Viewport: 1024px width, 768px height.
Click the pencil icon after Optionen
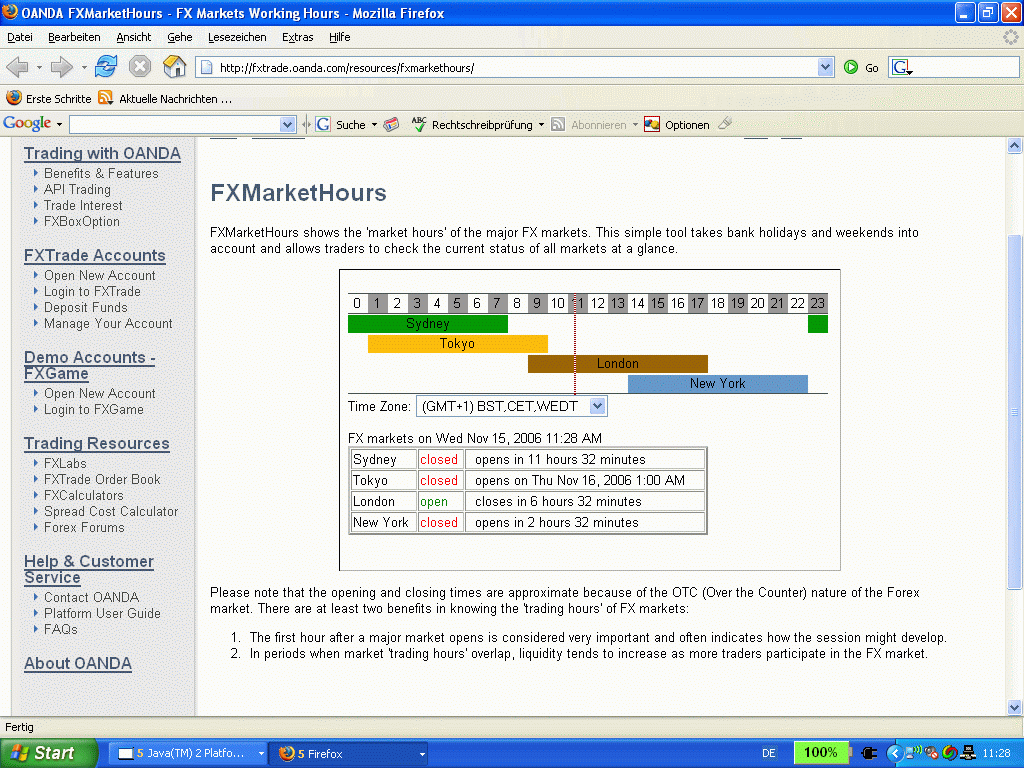(725, 124)
